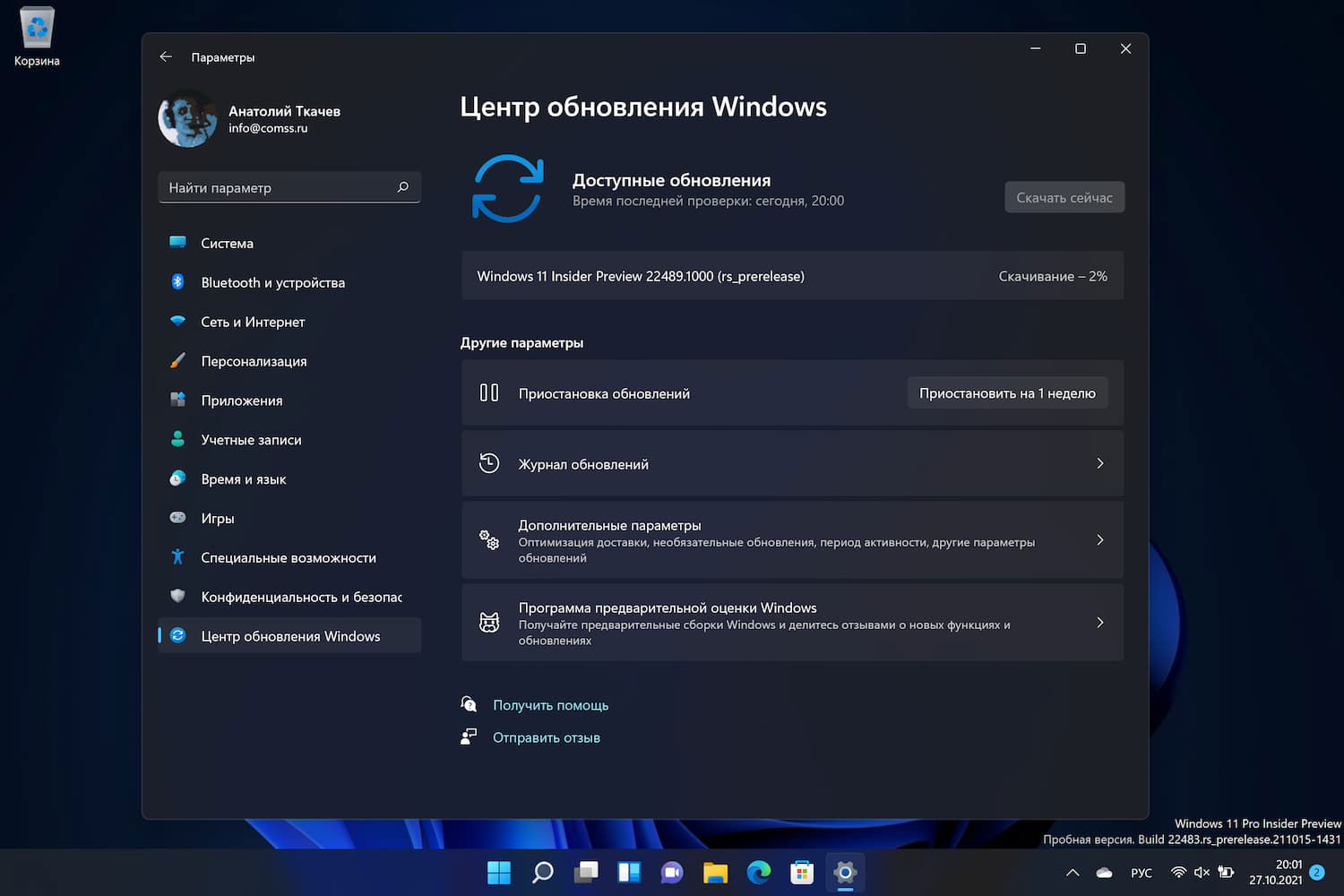Open the Получить помощь link
Screen dimensions: 1344x896
[x=550, y=704]
